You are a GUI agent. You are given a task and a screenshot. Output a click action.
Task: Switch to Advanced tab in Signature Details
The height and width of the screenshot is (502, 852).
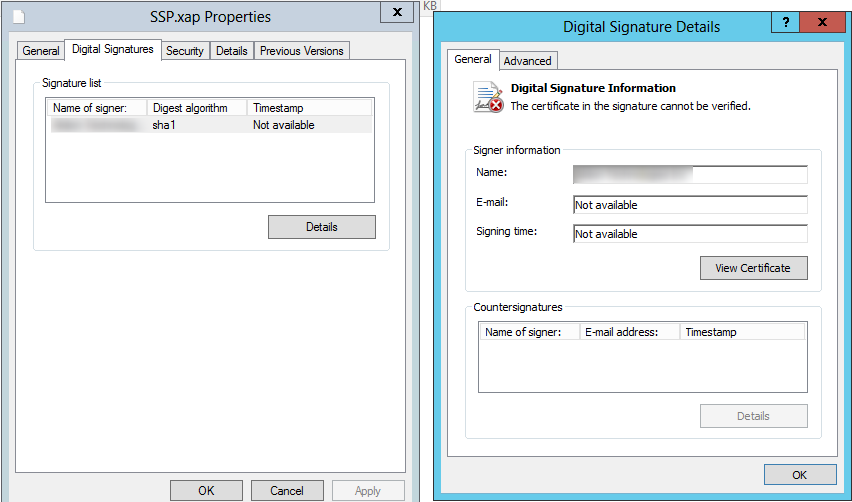point(528,61)
